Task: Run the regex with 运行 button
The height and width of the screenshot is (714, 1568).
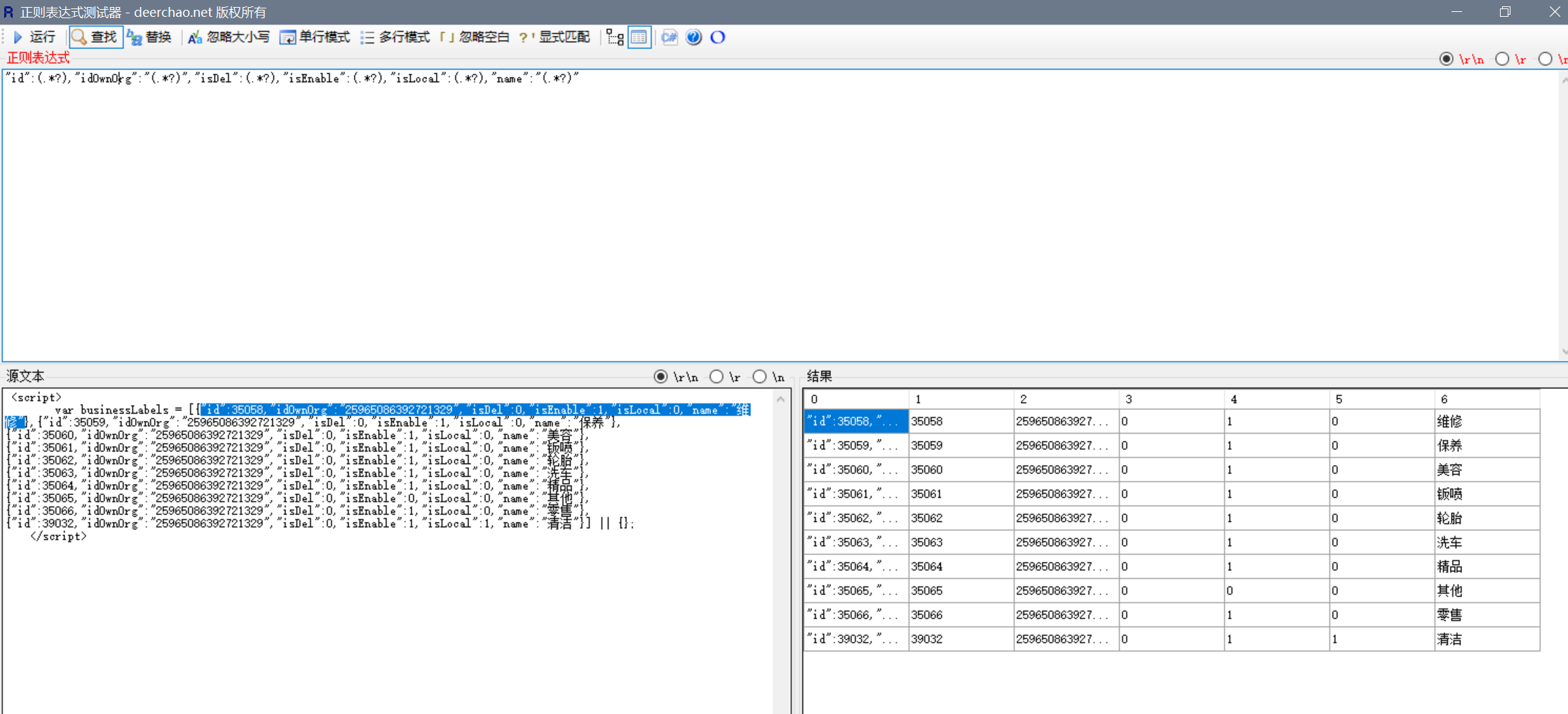Action: tap(34, 37)
